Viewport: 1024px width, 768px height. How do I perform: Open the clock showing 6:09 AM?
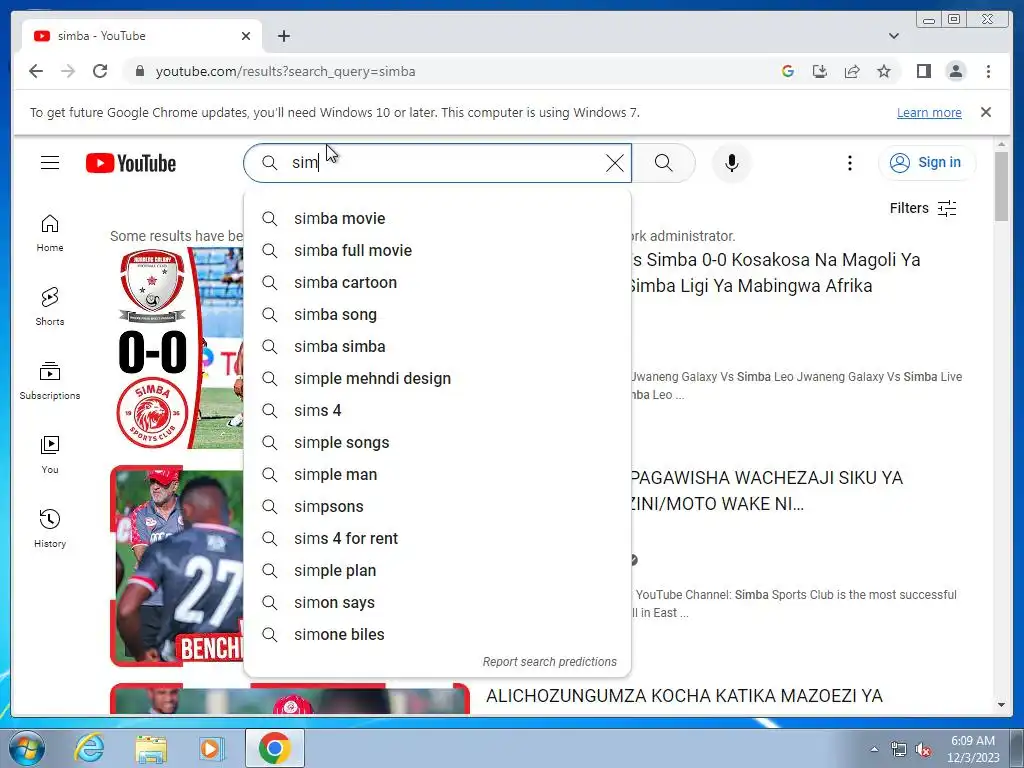point(973,749)
